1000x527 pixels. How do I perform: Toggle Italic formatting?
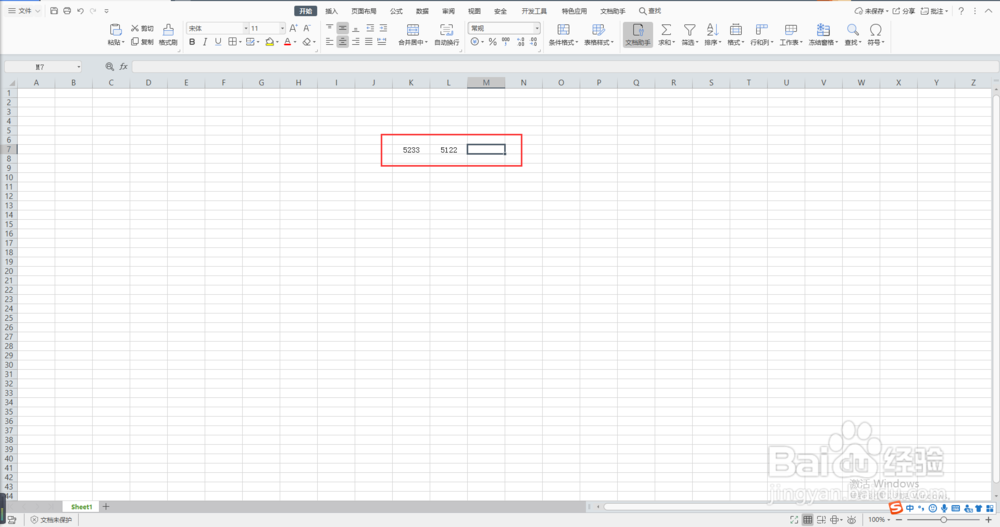(205, 41)
